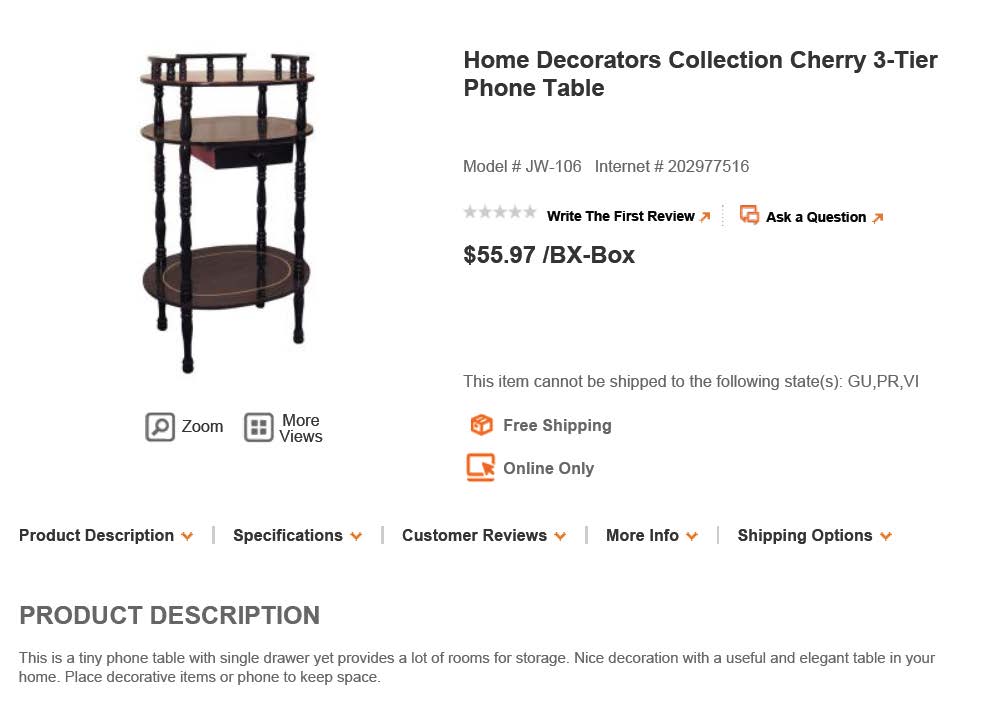
Task: Click the phone table product image
Action: (x=227, y=213)
